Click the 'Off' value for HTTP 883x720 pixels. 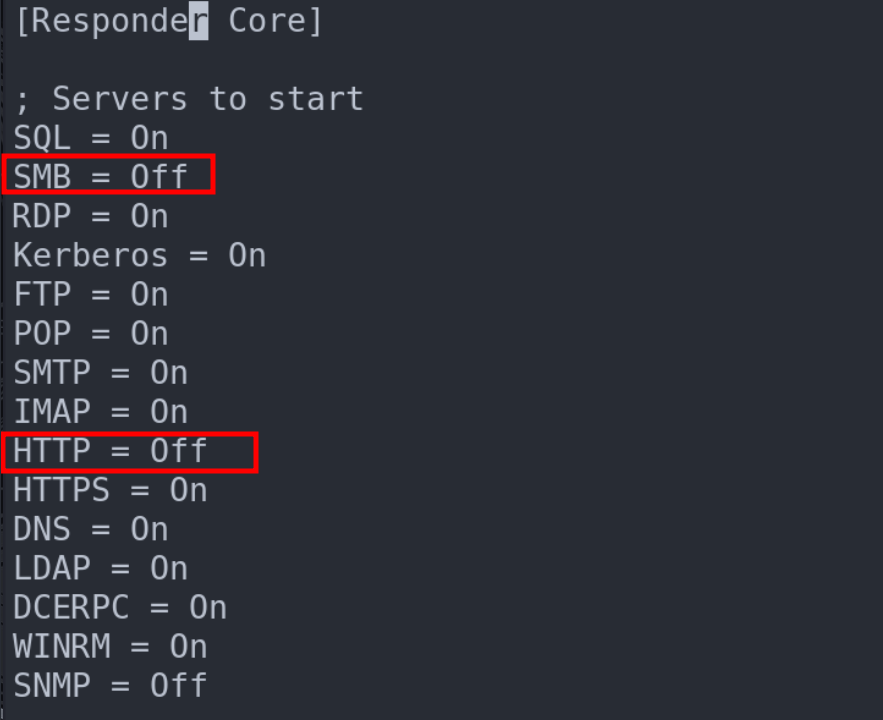pyautogui.click(x=179, y=451)
